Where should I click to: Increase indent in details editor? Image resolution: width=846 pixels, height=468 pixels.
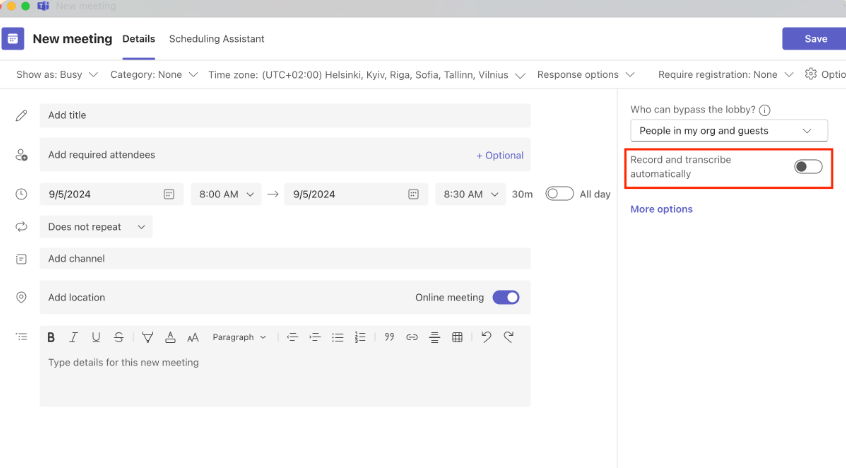pos(315,337)
